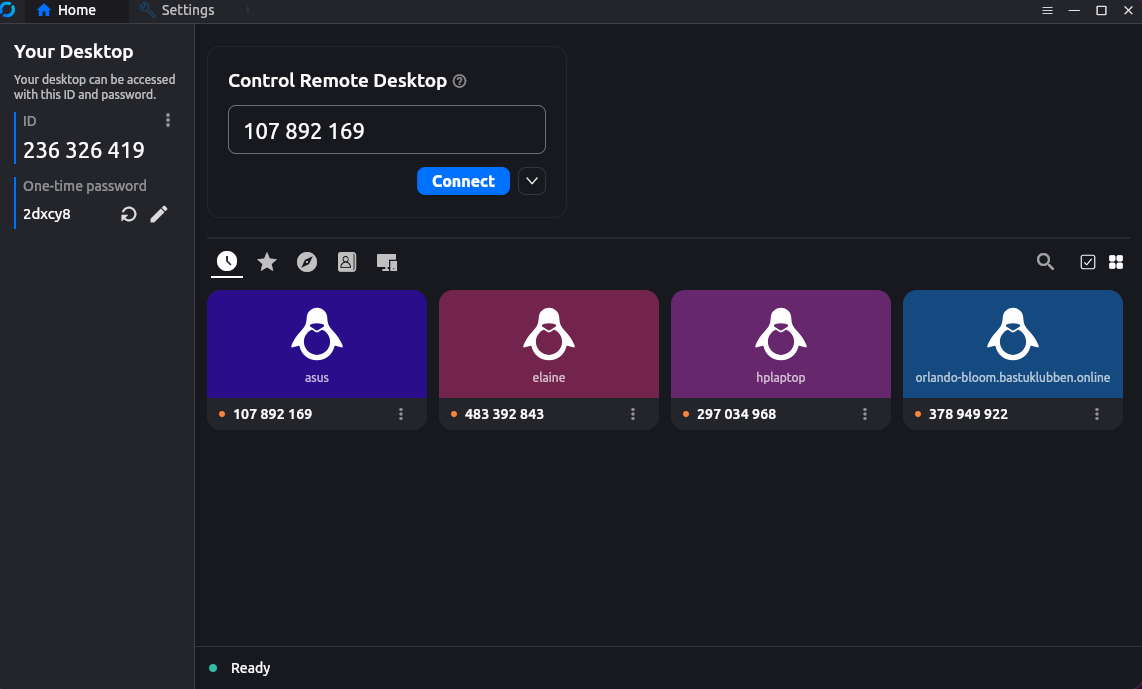Click the search magnifier icon
1142x689 pixels.
[1045, 262]
